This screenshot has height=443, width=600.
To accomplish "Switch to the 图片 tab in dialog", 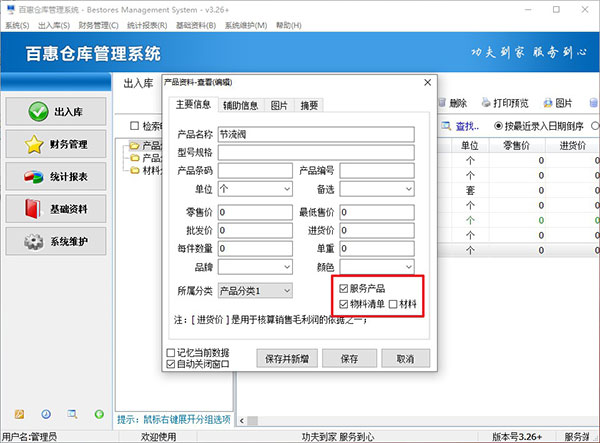I will pos(279,106).
